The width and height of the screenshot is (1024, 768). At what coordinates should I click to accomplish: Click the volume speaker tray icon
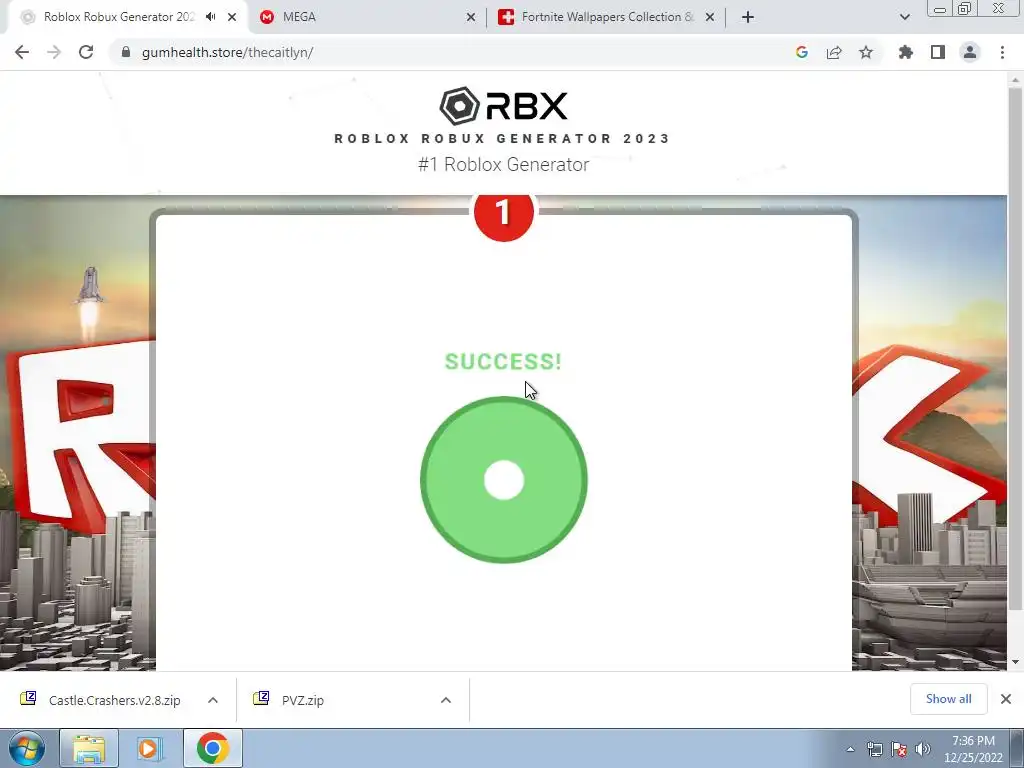pos(922,749)
